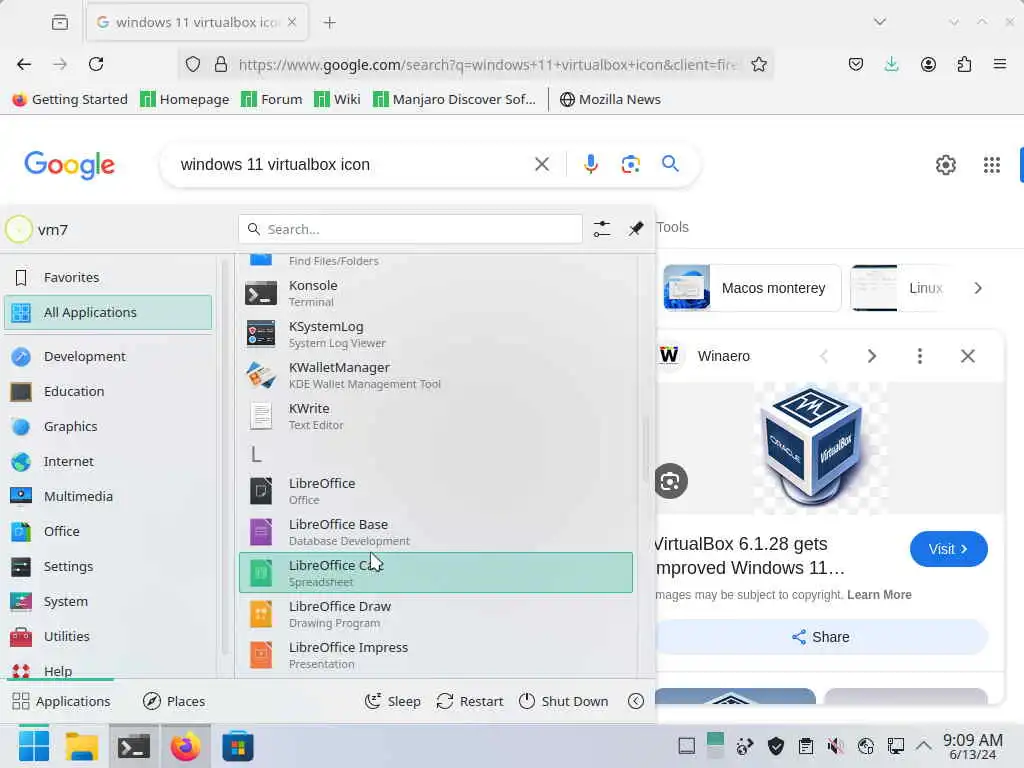Open the Development category

pyautogui.click(x=108, y=357)
